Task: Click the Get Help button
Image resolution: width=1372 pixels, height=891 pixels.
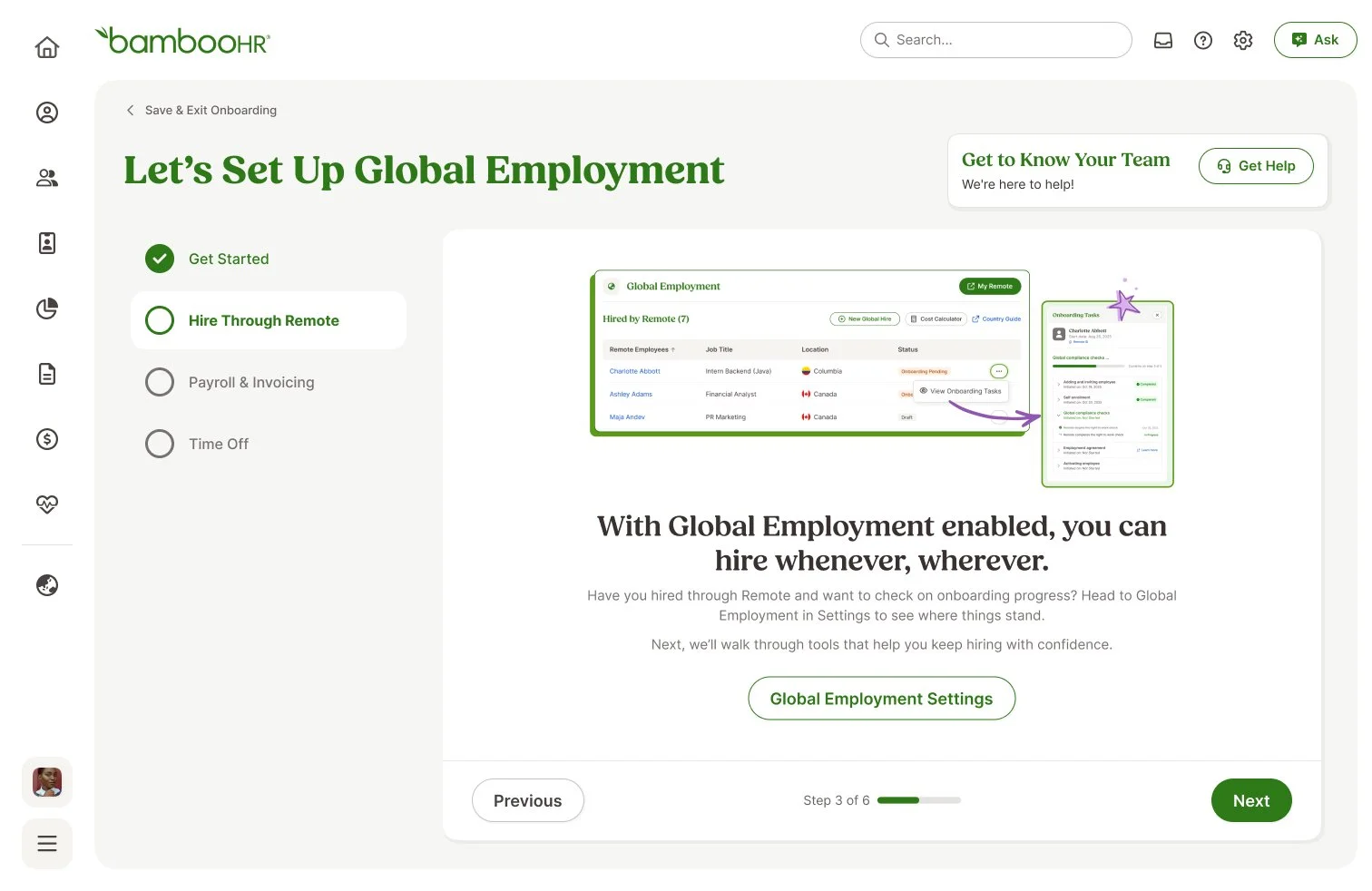Action: click(1256, 166)
